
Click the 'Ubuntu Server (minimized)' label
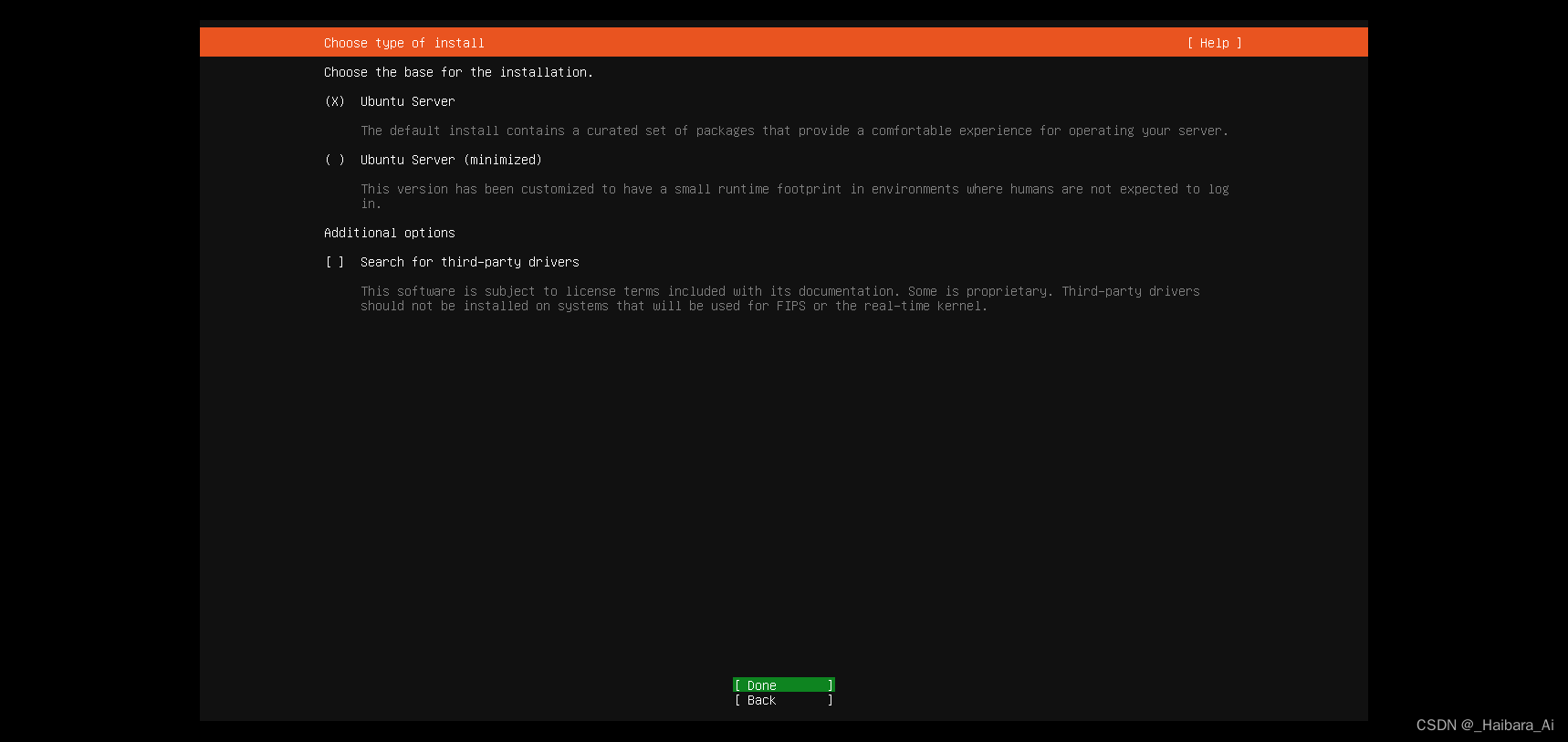click(451, 160)
